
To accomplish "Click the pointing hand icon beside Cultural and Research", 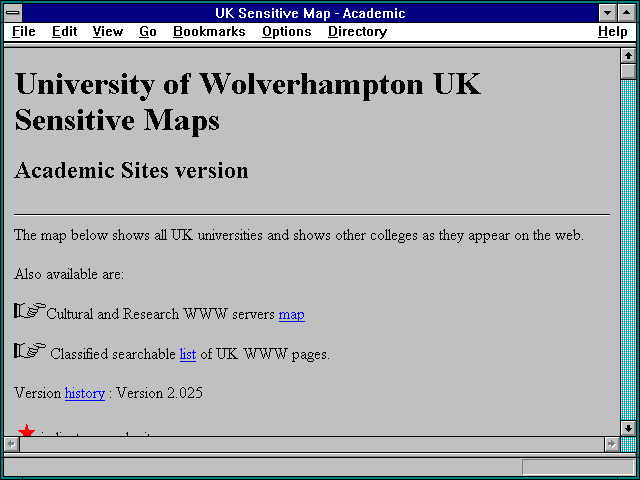I will click(x=29, y=311).
